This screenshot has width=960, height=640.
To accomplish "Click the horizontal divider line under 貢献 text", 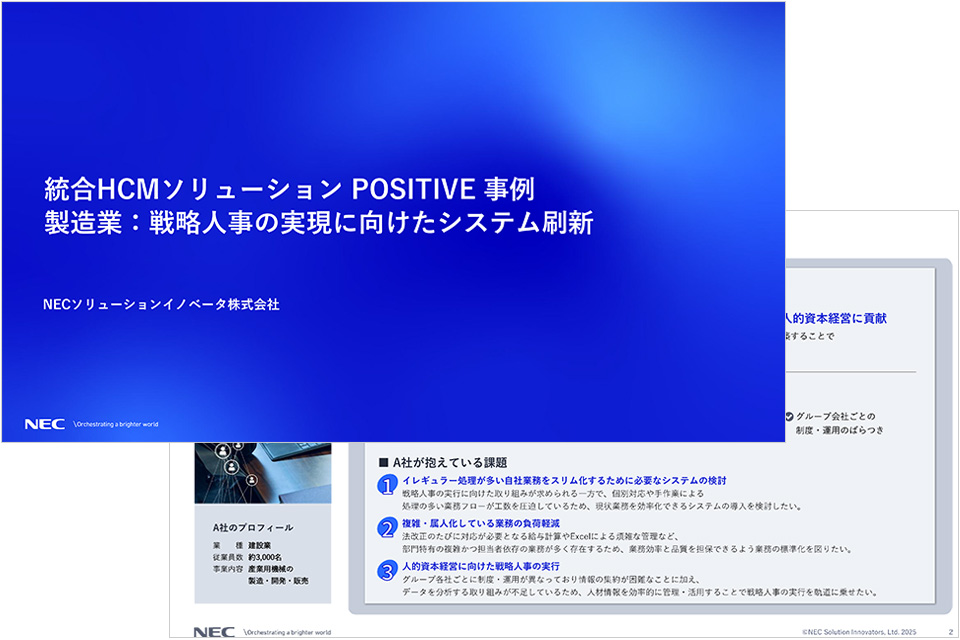I will [850, 372].
